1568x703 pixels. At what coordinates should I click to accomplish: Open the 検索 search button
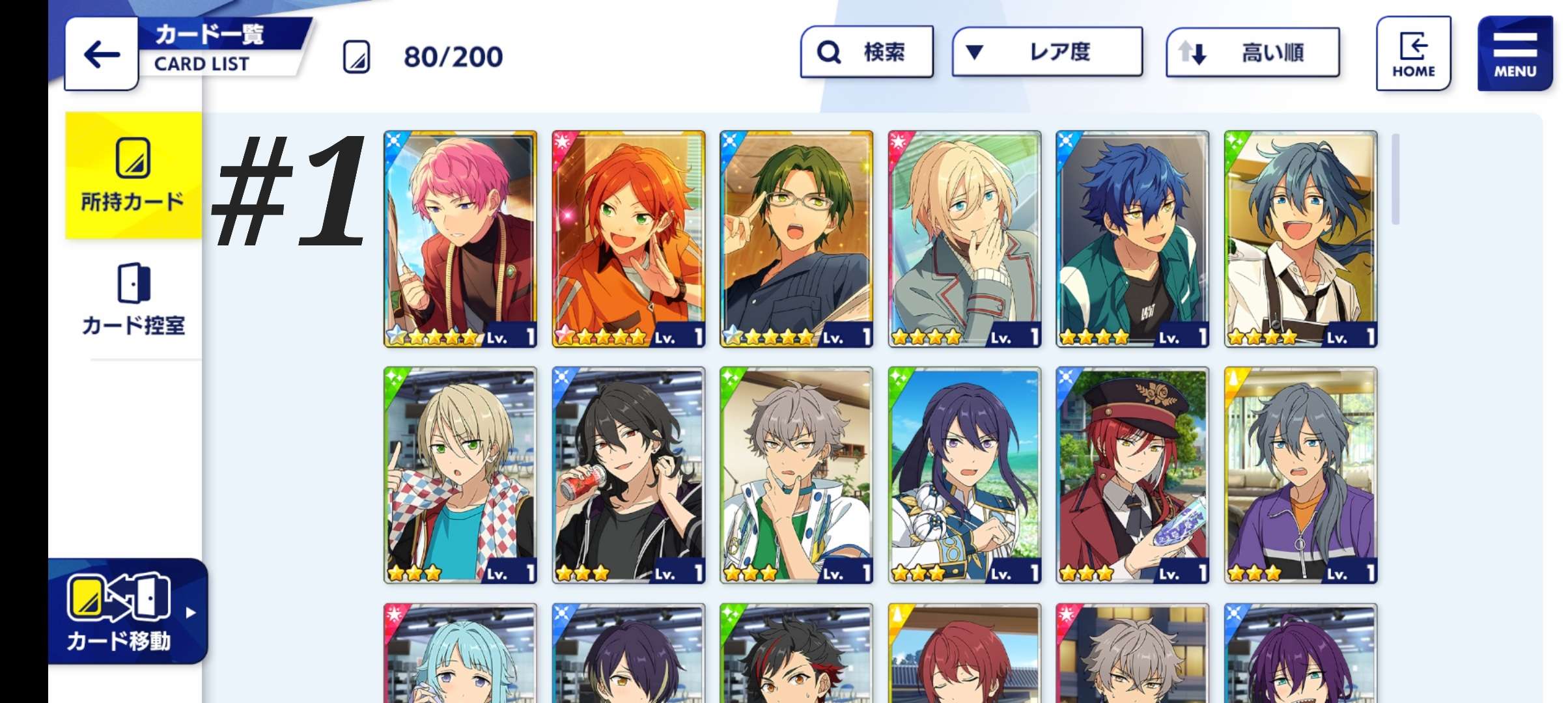tap(867, 52)
